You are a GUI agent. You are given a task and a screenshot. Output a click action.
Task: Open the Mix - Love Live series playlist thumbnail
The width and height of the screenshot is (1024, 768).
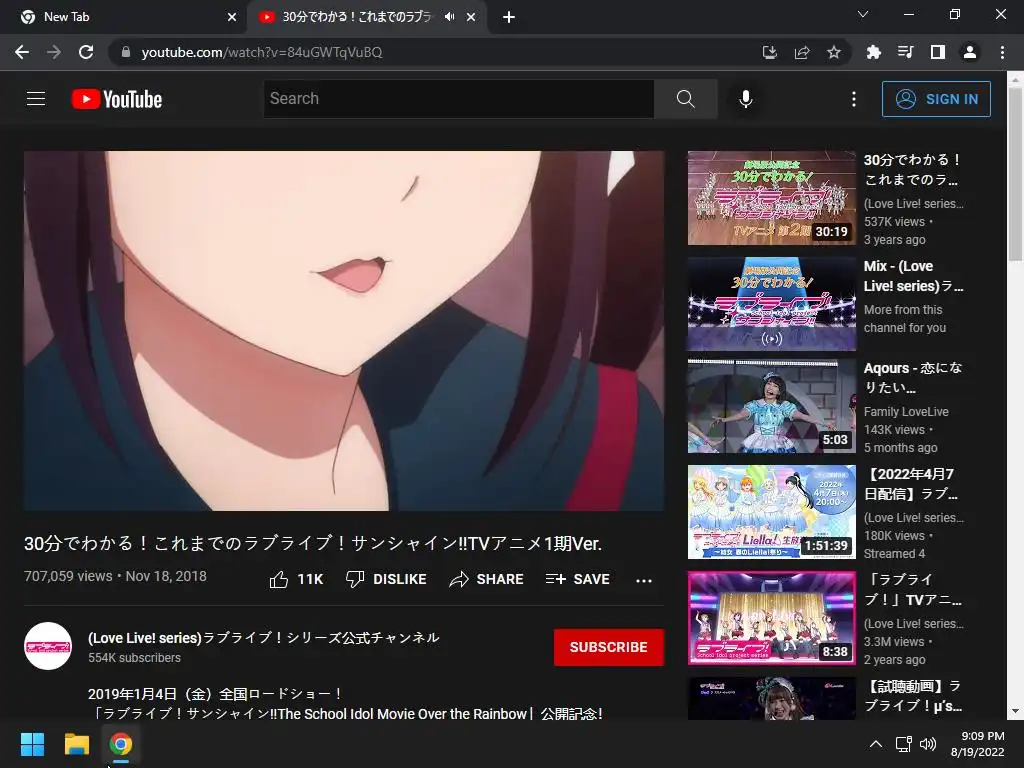coord(771,304)
